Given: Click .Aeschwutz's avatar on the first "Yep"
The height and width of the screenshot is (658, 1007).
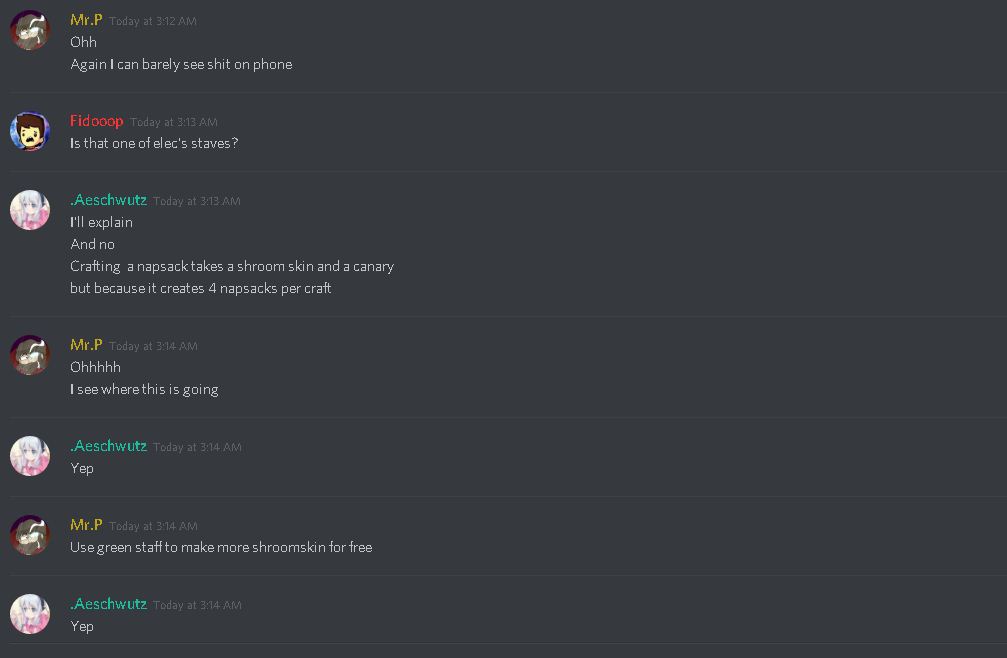Looking at the screenshot, I should pyautogui.click(x=30, y=456).
